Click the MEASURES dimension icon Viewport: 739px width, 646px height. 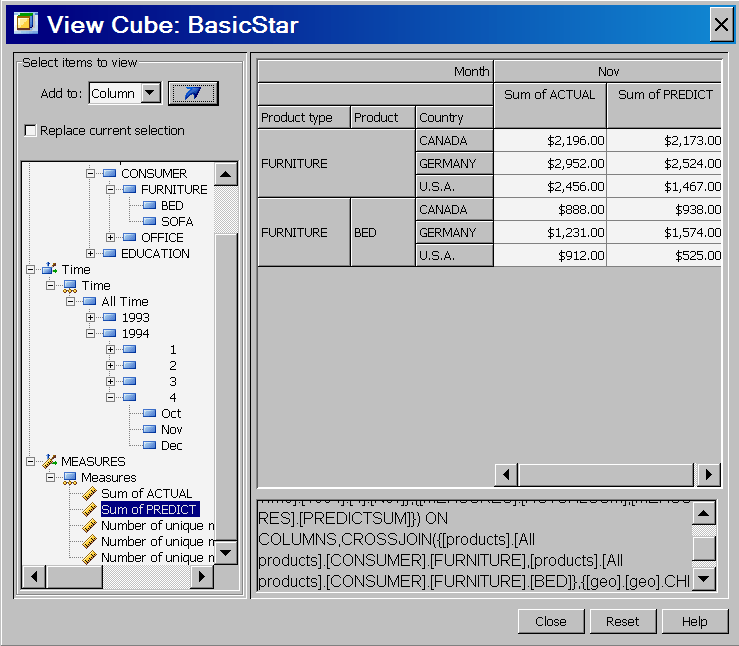coord(49,461)
